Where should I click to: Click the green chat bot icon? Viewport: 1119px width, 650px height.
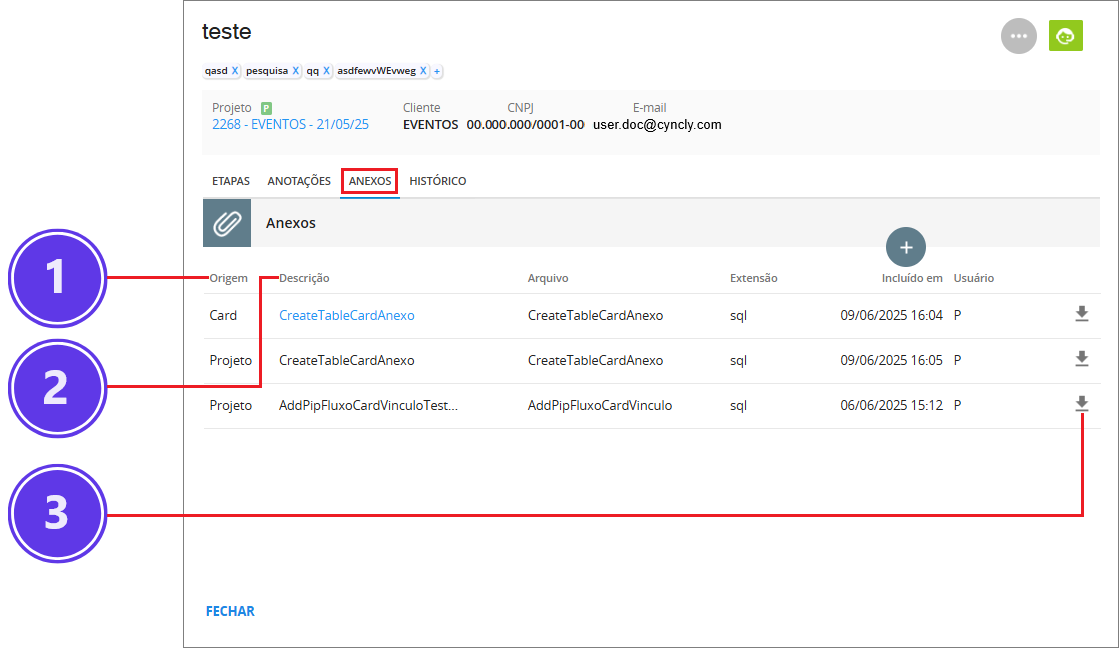click(1065, 36)
